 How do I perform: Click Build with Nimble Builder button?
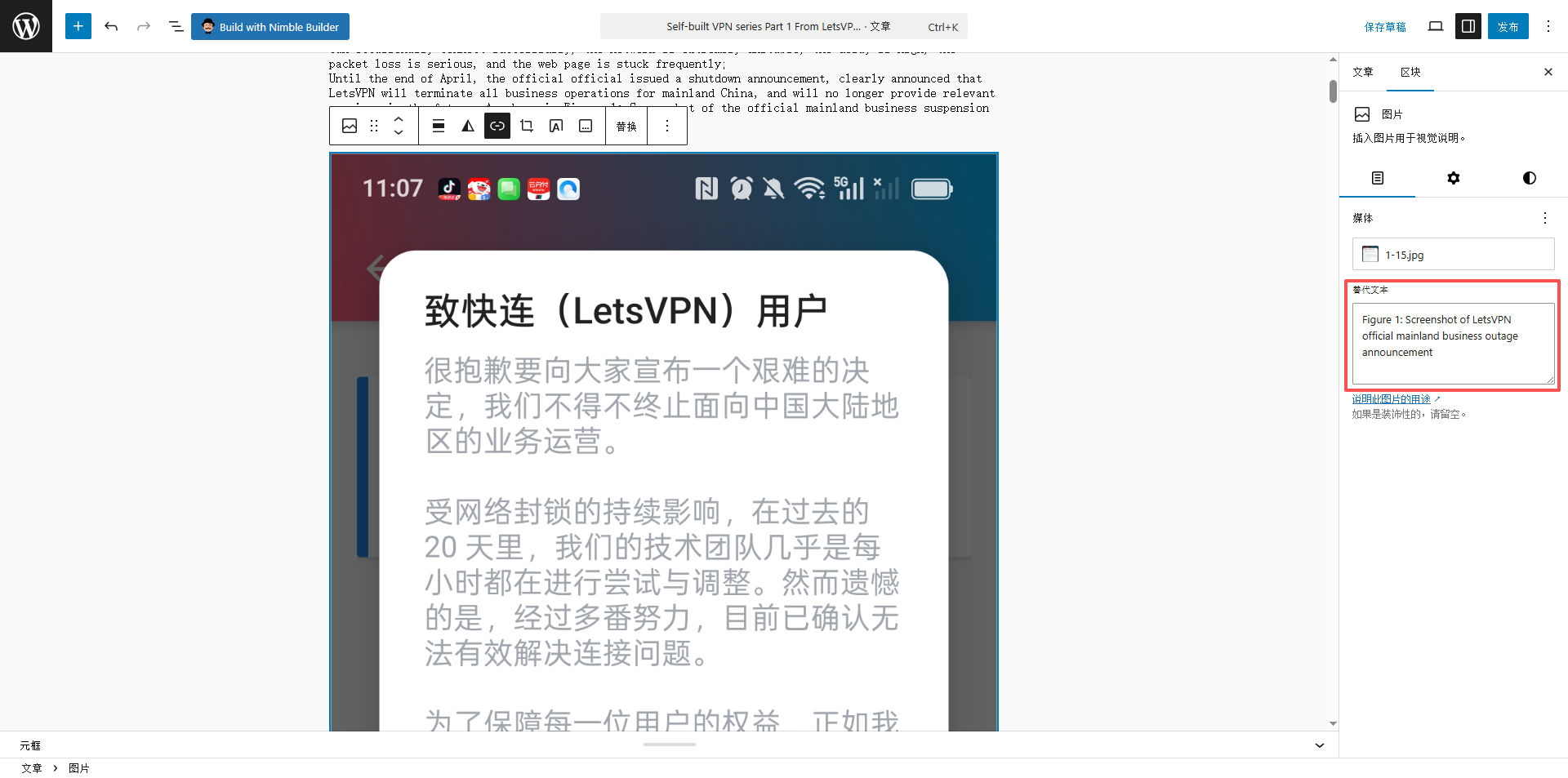(x=270, y=26)
